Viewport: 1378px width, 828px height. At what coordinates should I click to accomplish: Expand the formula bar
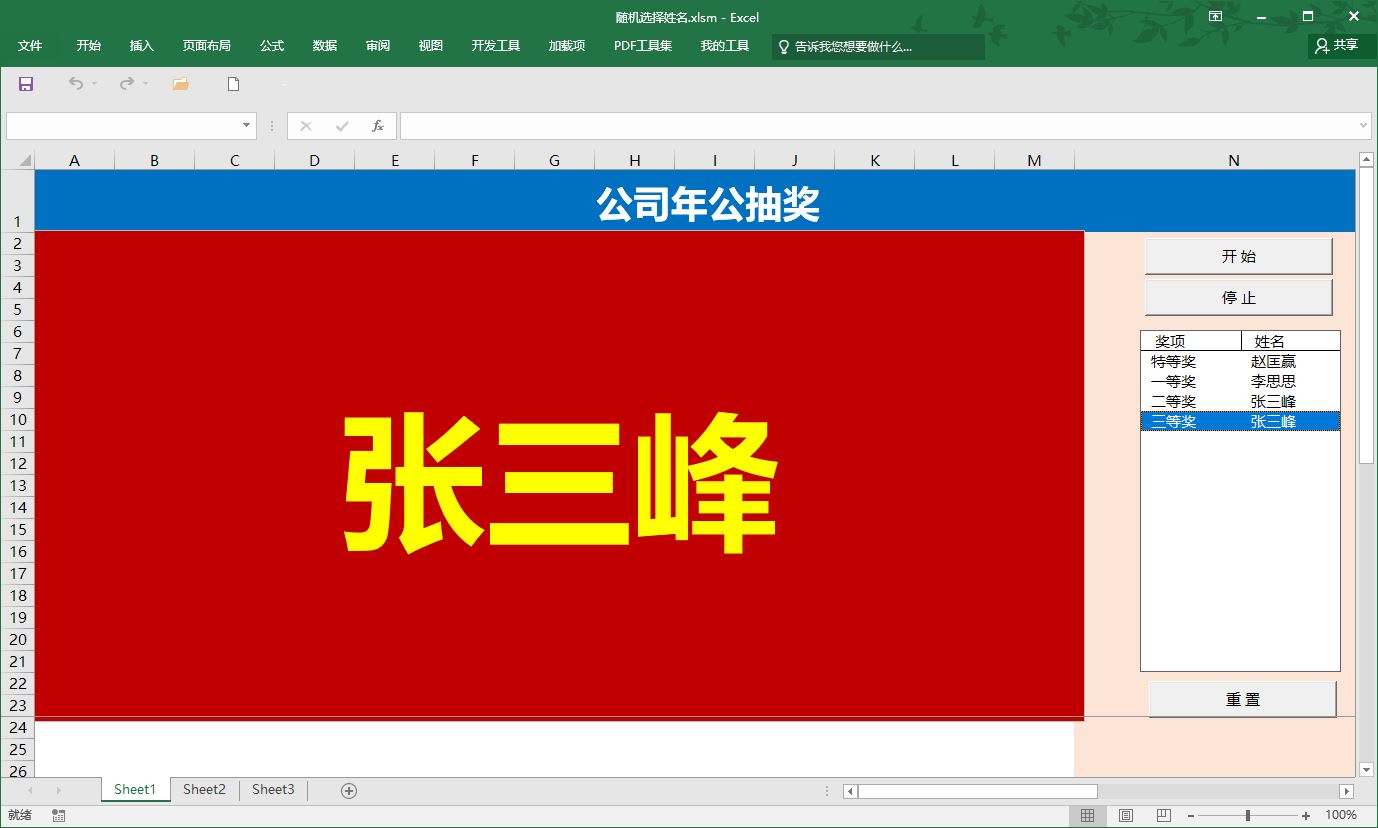[1364, 126]
